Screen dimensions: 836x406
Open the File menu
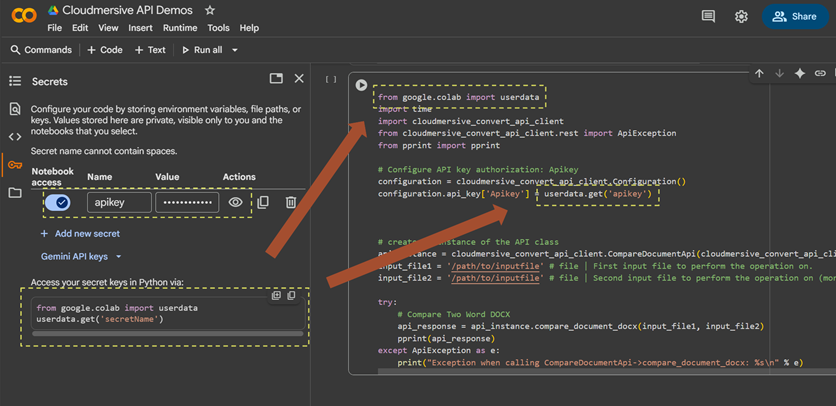tap(54, 28)
